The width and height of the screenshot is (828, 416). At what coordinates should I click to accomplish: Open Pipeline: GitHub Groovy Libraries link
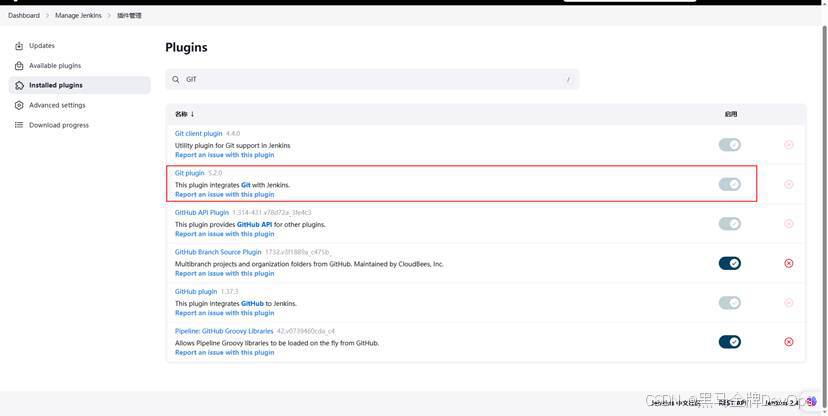(x=224, y=331)
